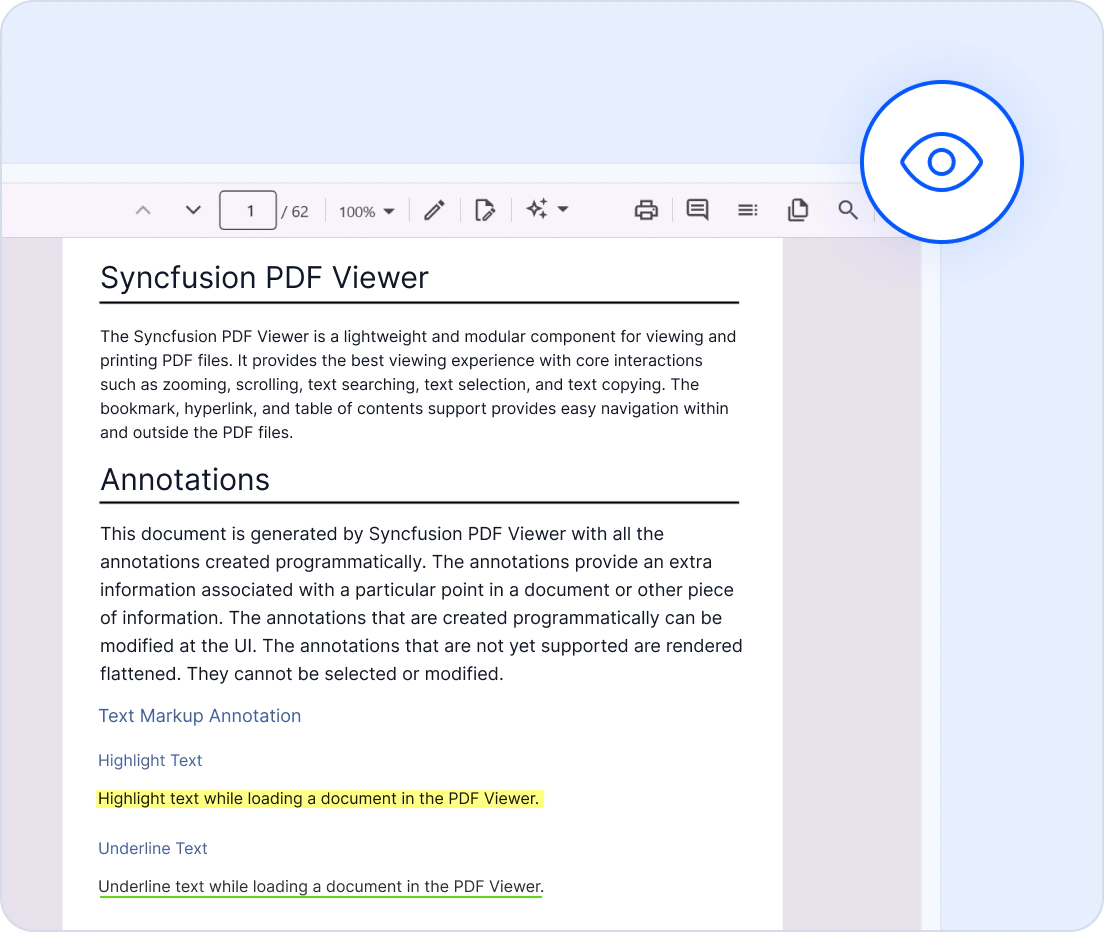Click the Annotations heading

point(184,480)
